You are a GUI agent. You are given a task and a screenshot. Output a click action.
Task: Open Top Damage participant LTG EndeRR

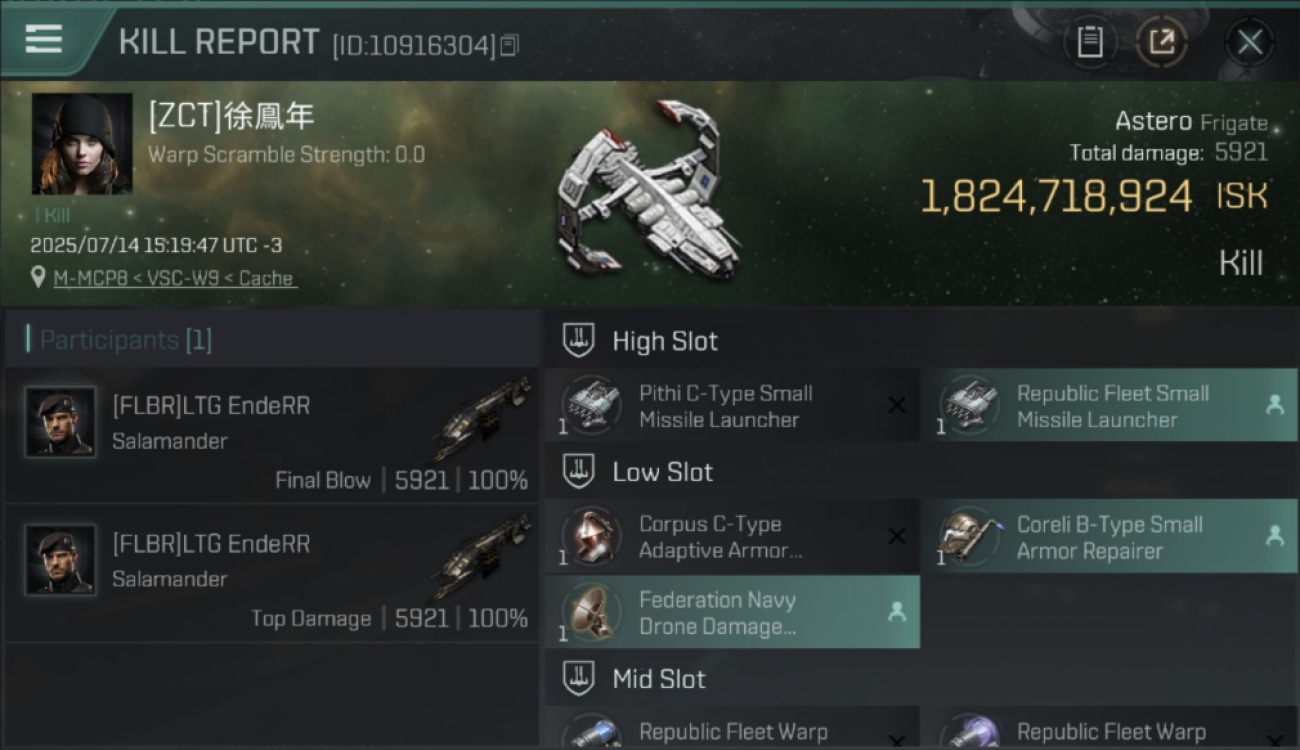click(272, 574)
